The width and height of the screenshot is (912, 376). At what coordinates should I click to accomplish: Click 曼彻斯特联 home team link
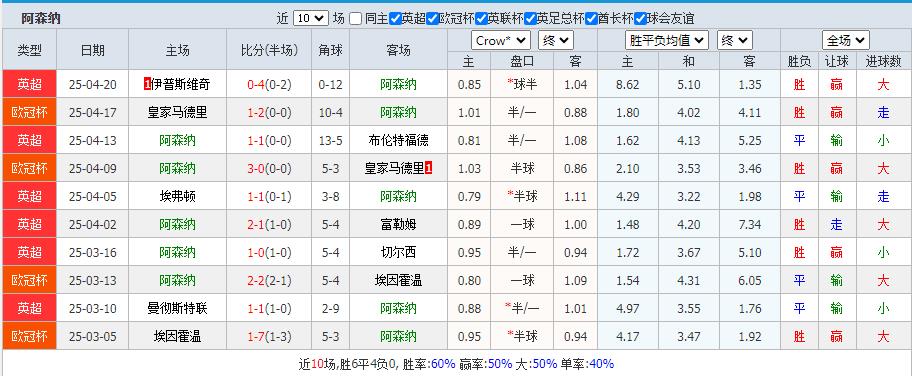[x=177, y=308]
